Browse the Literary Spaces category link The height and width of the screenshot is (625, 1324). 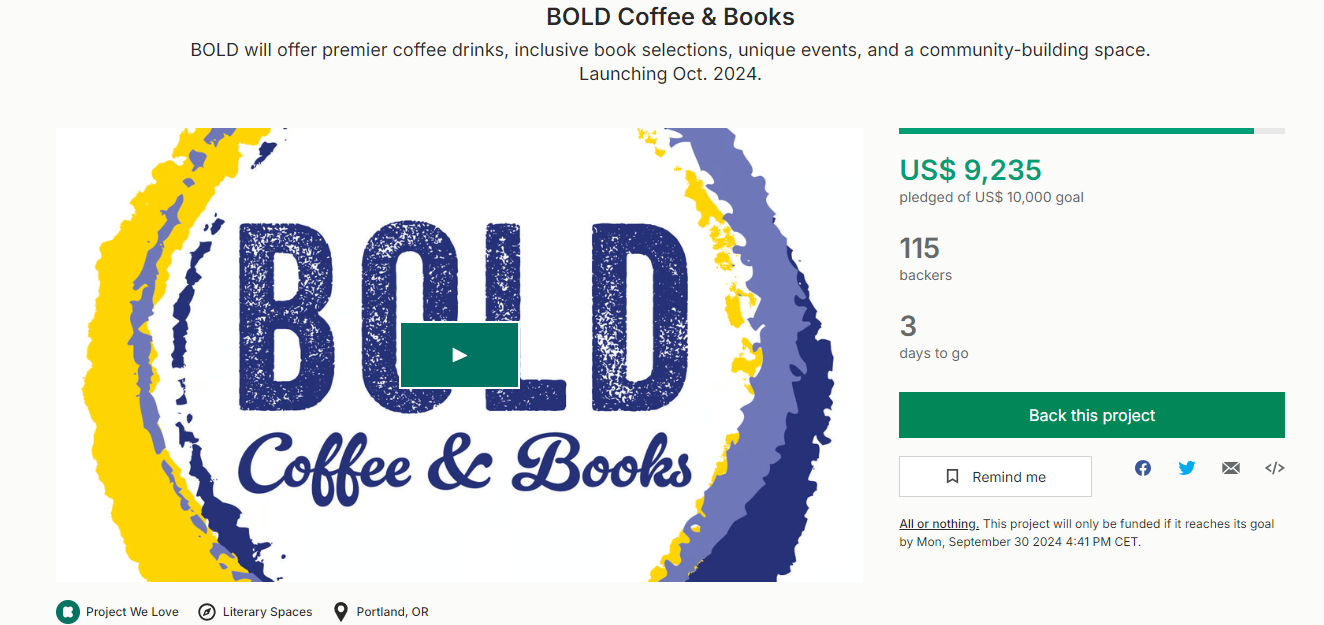click(267, 612)
